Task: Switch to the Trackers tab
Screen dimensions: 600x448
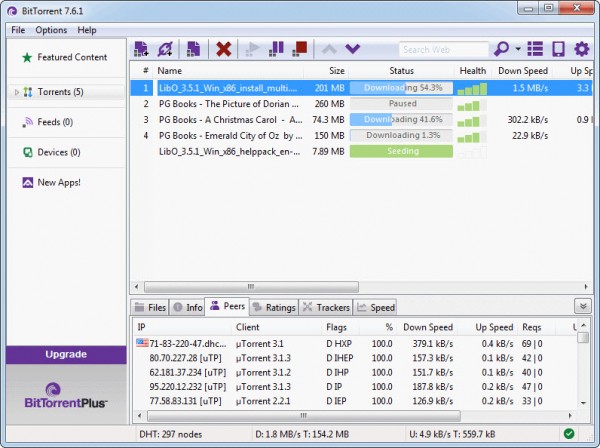Action: pyautogui.click(x=326, y=307)
